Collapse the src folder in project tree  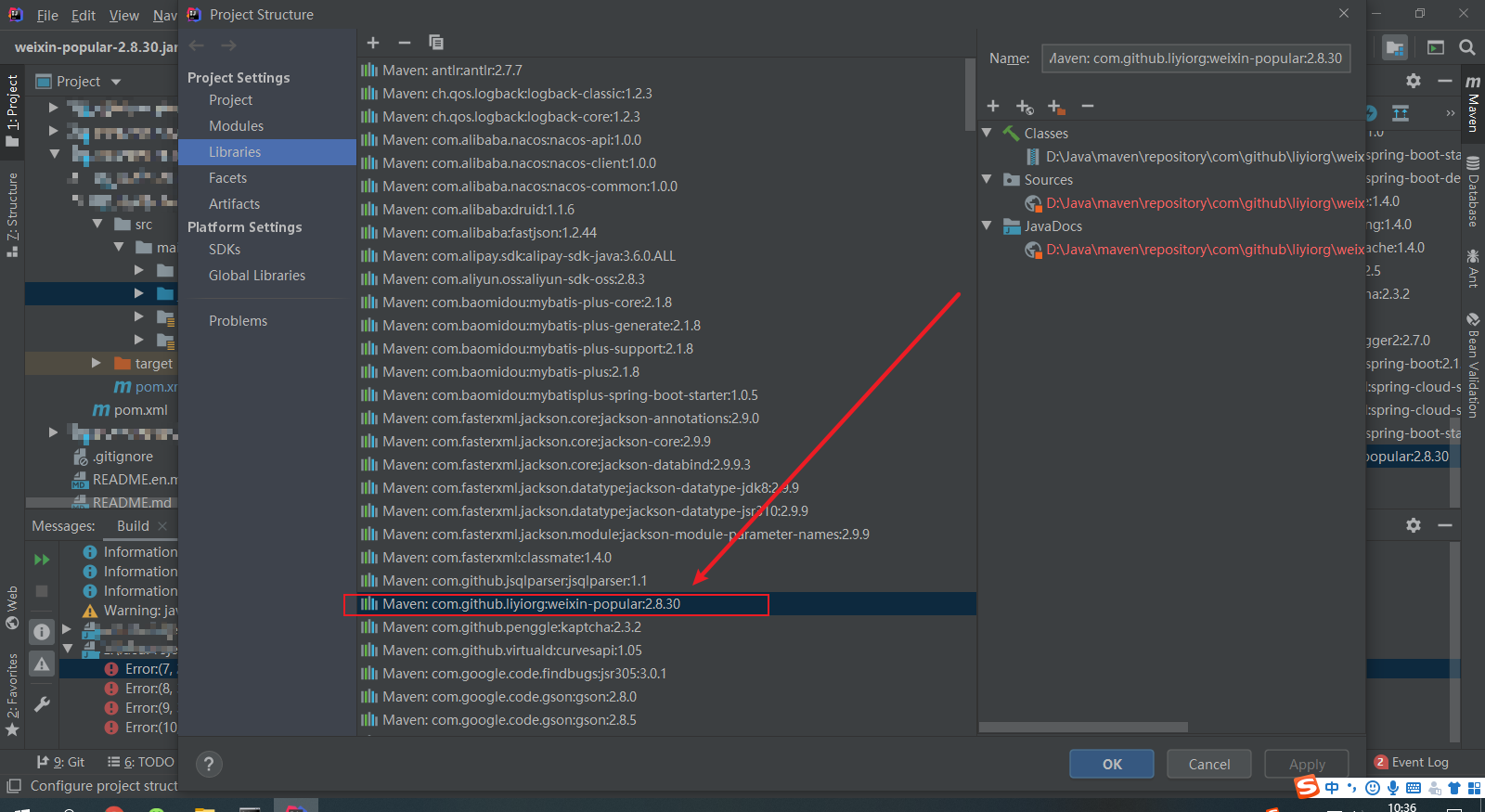coord(97,224)
